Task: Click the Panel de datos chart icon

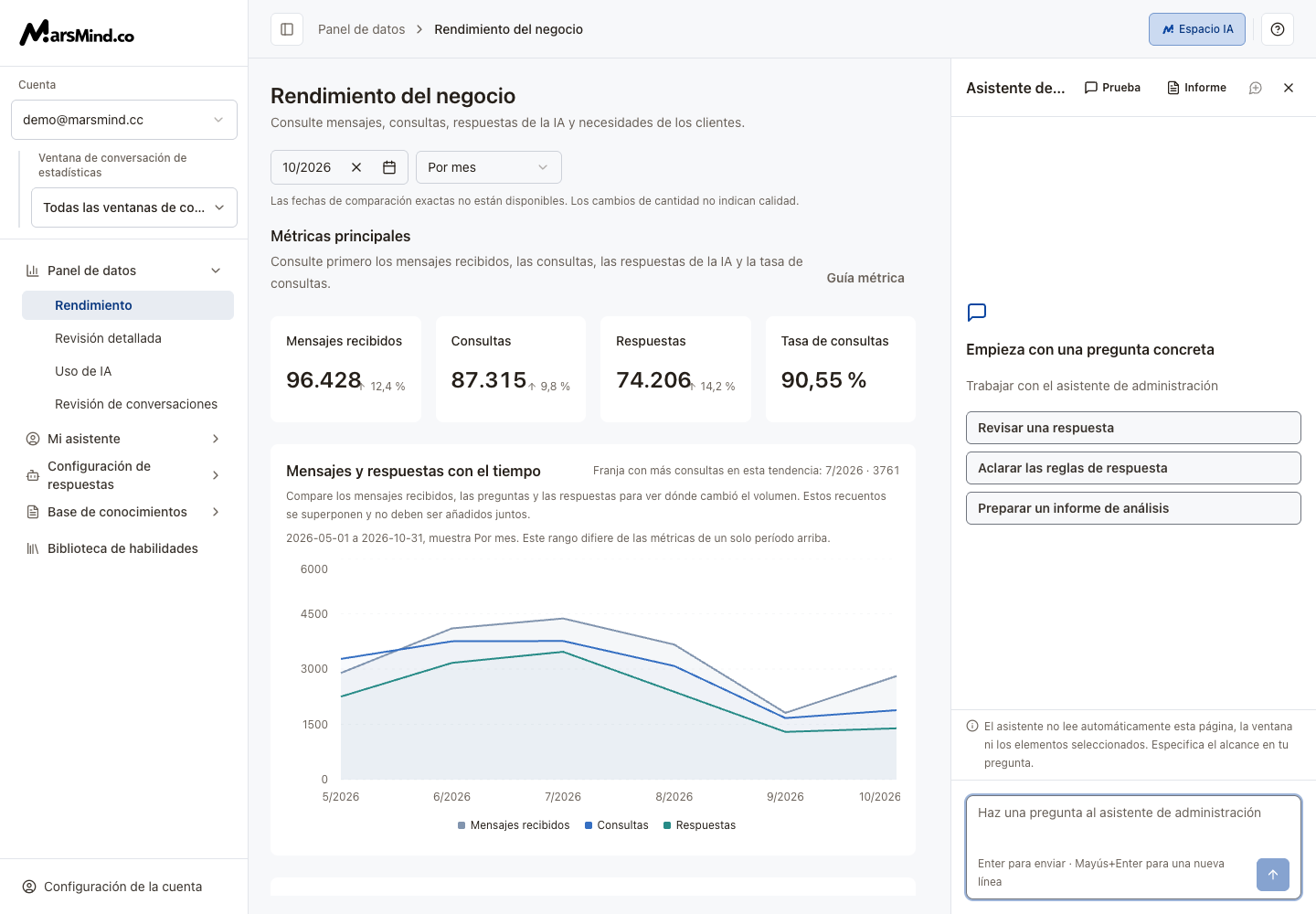Action: pyautogui.click(x=33, y=271)
